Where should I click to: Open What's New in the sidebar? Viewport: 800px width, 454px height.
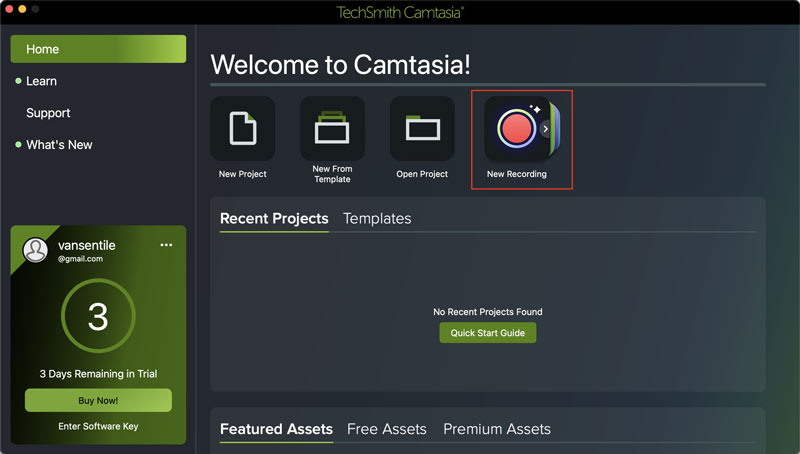coord(59,145)
